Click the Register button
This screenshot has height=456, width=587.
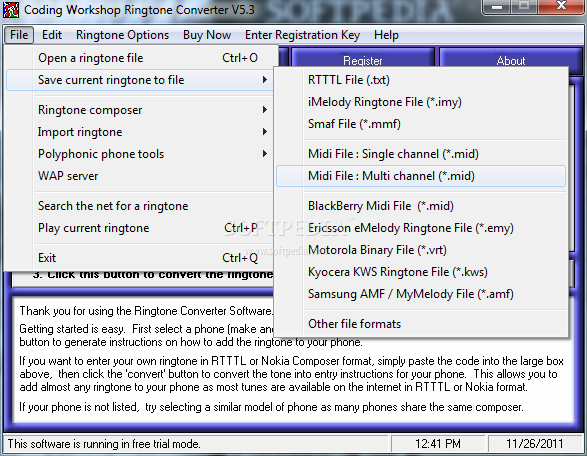tap(363, 58)
